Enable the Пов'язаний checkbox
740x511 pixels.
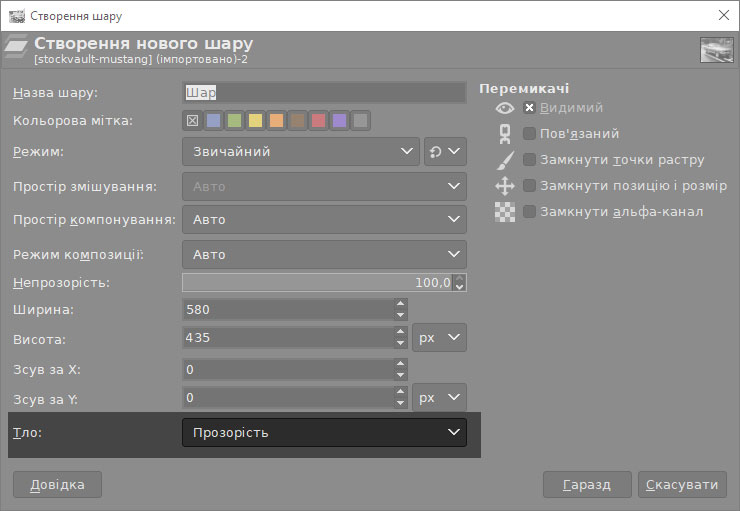(529, 134)
